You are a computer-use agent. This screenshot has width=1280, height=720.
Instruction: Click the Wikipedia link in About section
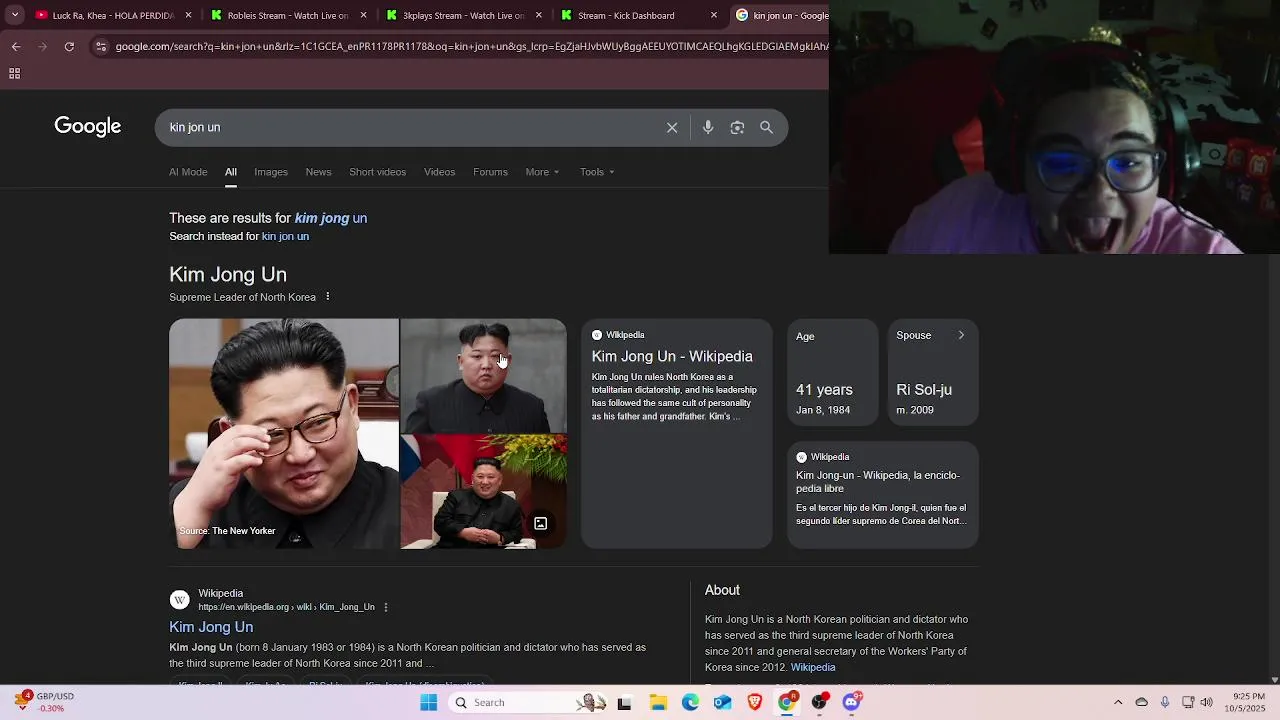[x=813, y=667]
